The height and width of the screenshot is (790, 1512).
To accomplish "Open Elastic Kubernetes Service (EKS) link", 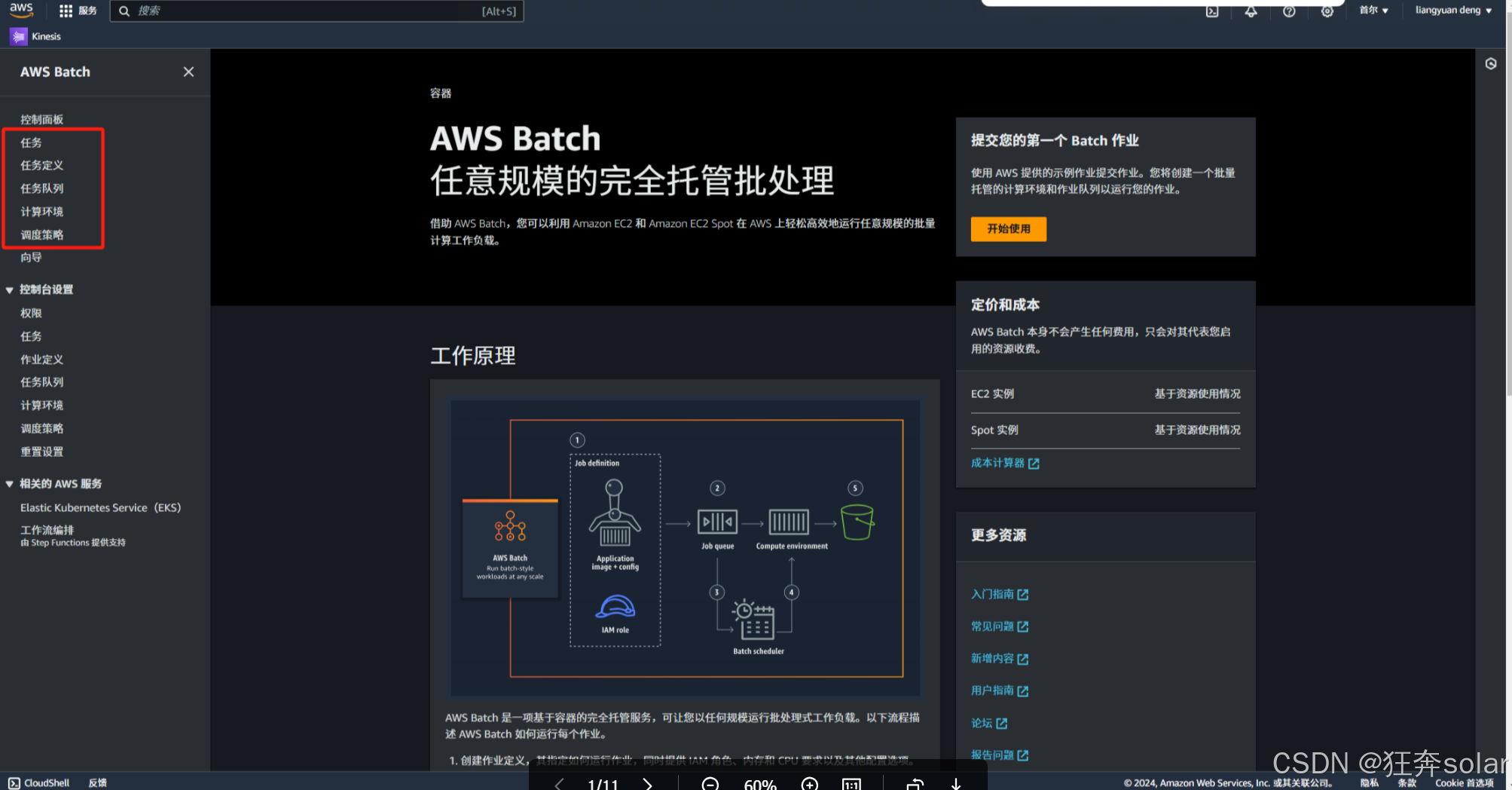I will point(100,507).
